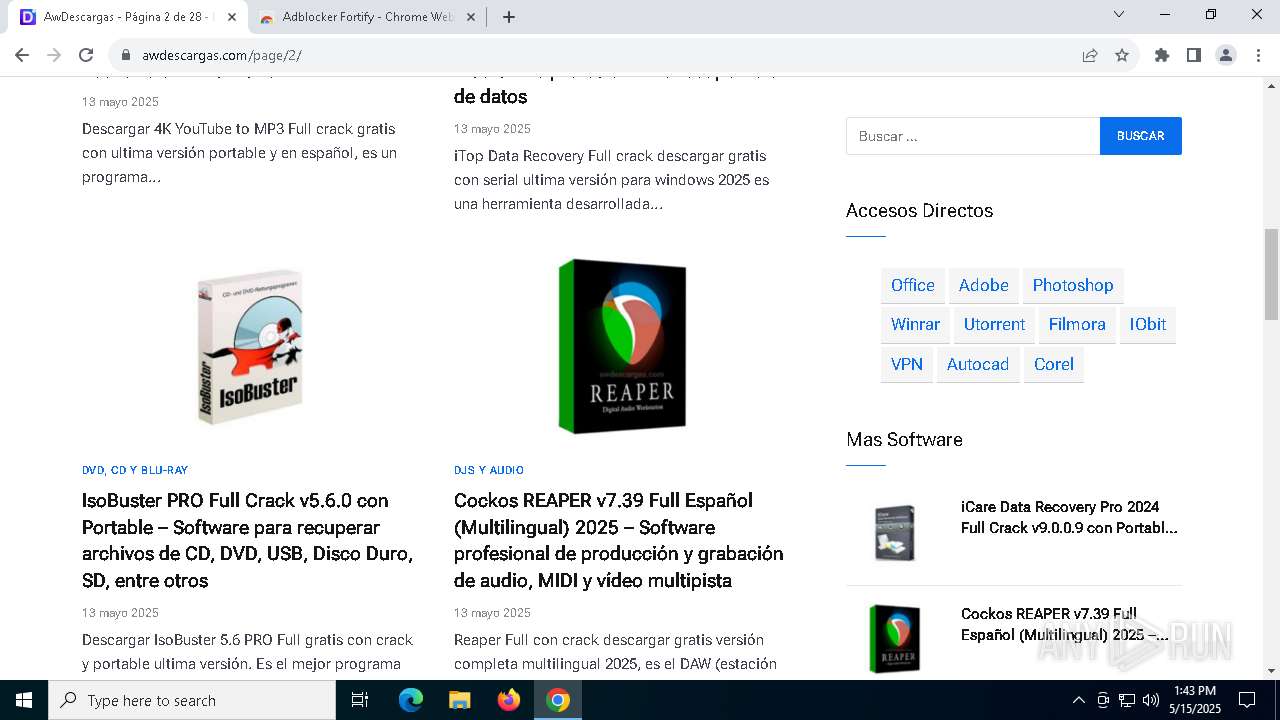Open a new browser tab
This screenshot has height=720, width=1280.
(x=509, y=17)
